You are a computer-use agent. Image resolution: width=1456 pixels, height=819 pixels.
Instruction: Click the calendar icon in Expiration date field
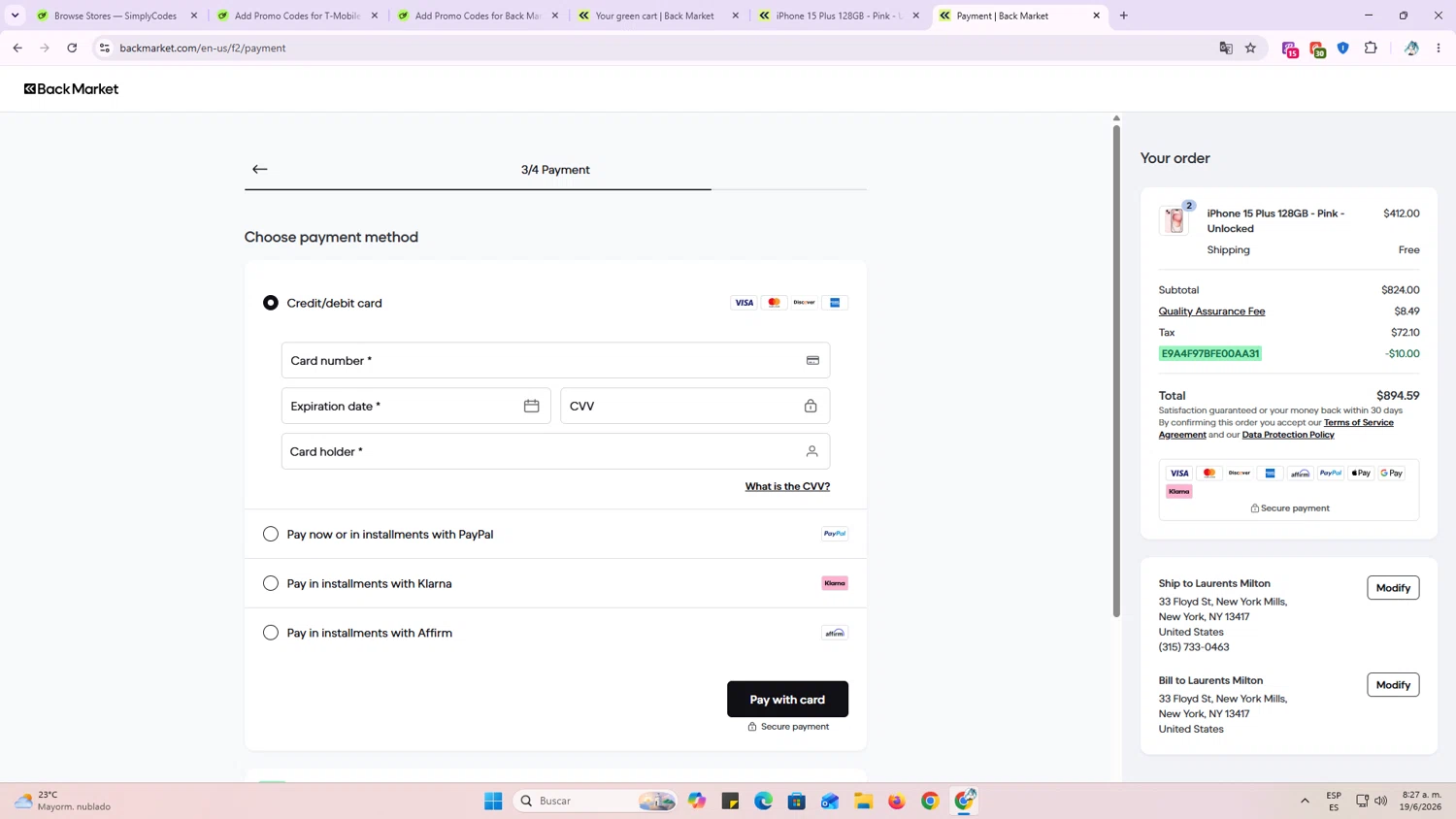coord(531,406)
